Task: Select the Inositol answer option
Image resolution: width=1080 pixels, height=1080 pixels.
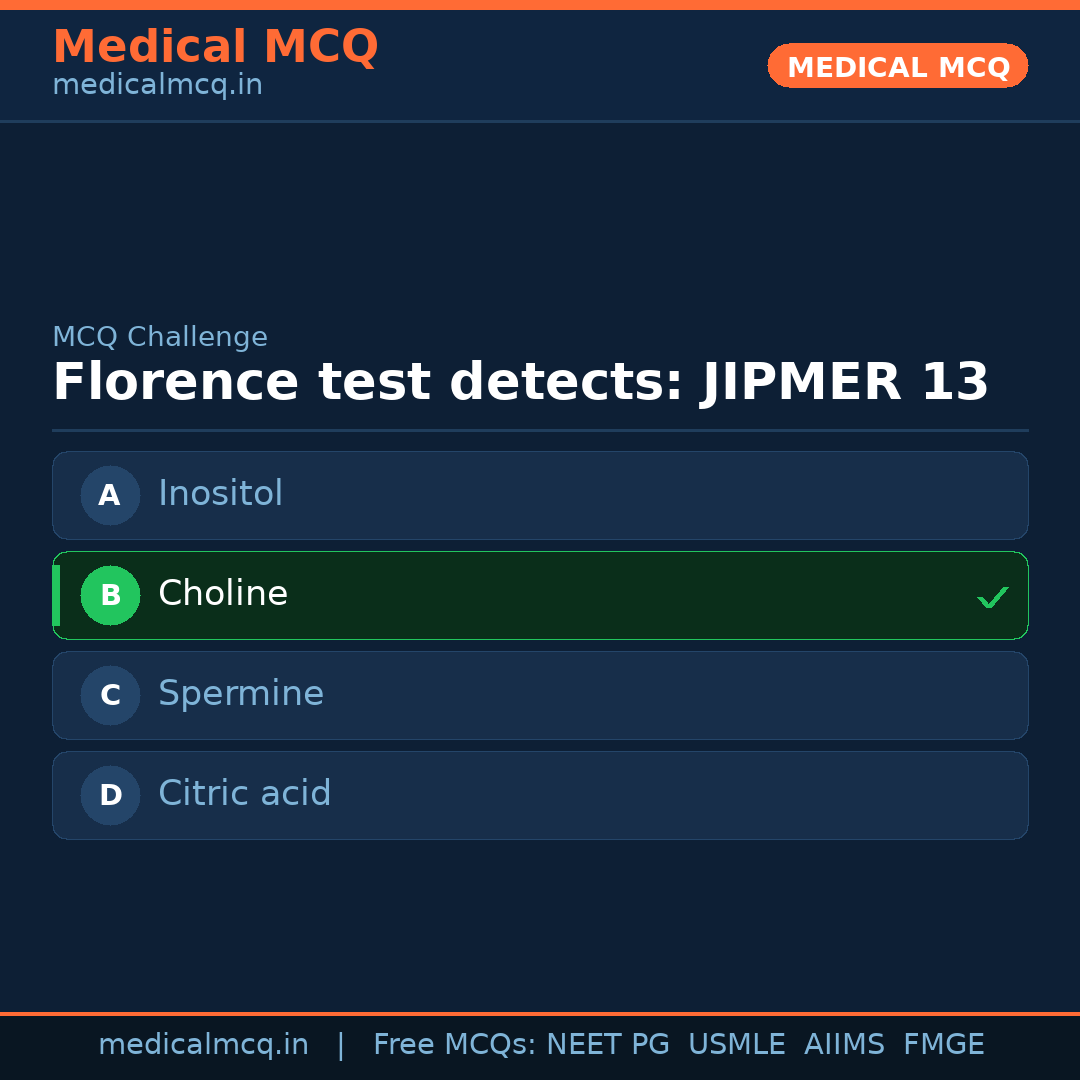Action: click(540, 495)
